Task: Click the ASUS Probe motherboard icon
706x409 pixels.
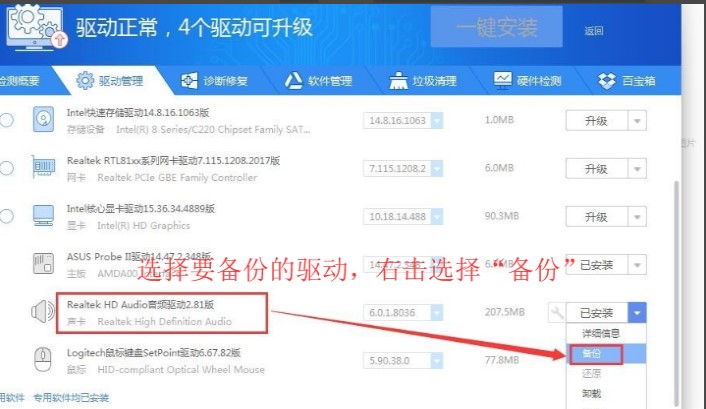Action: pyautogui.click(x=44, y=264)
